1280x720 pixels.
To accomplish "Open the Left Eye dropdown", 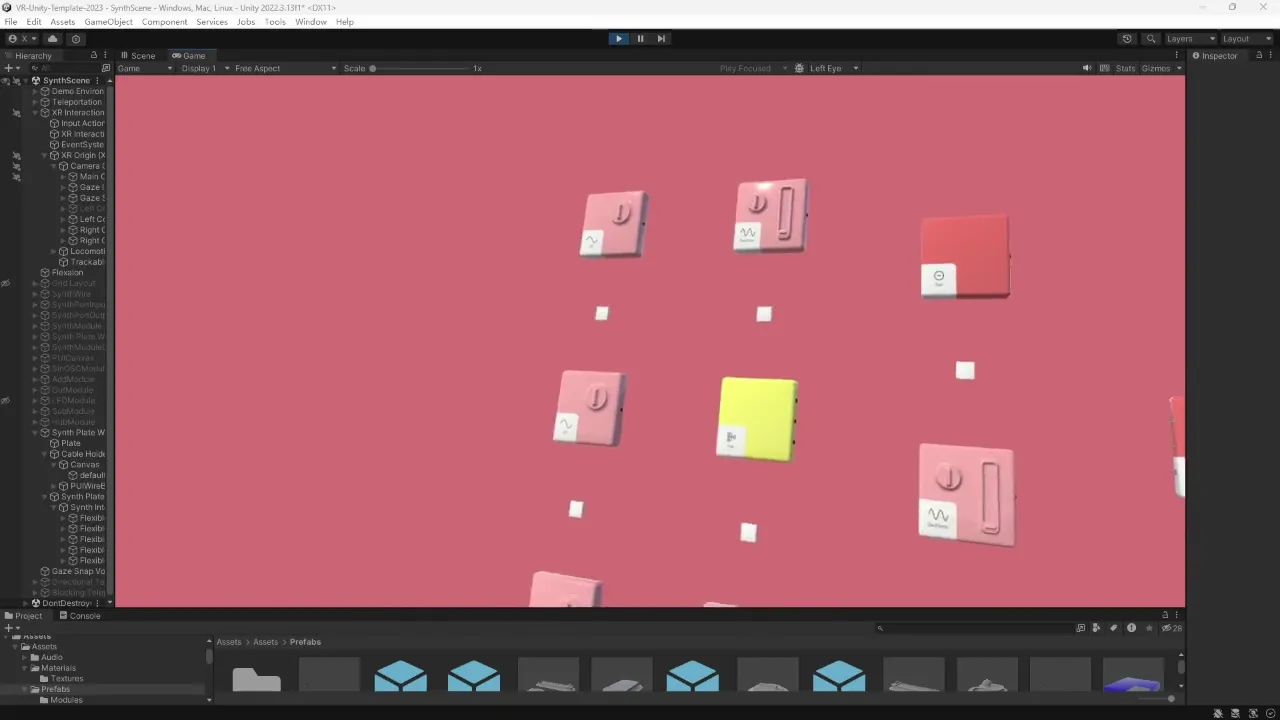I will (833, 68).
